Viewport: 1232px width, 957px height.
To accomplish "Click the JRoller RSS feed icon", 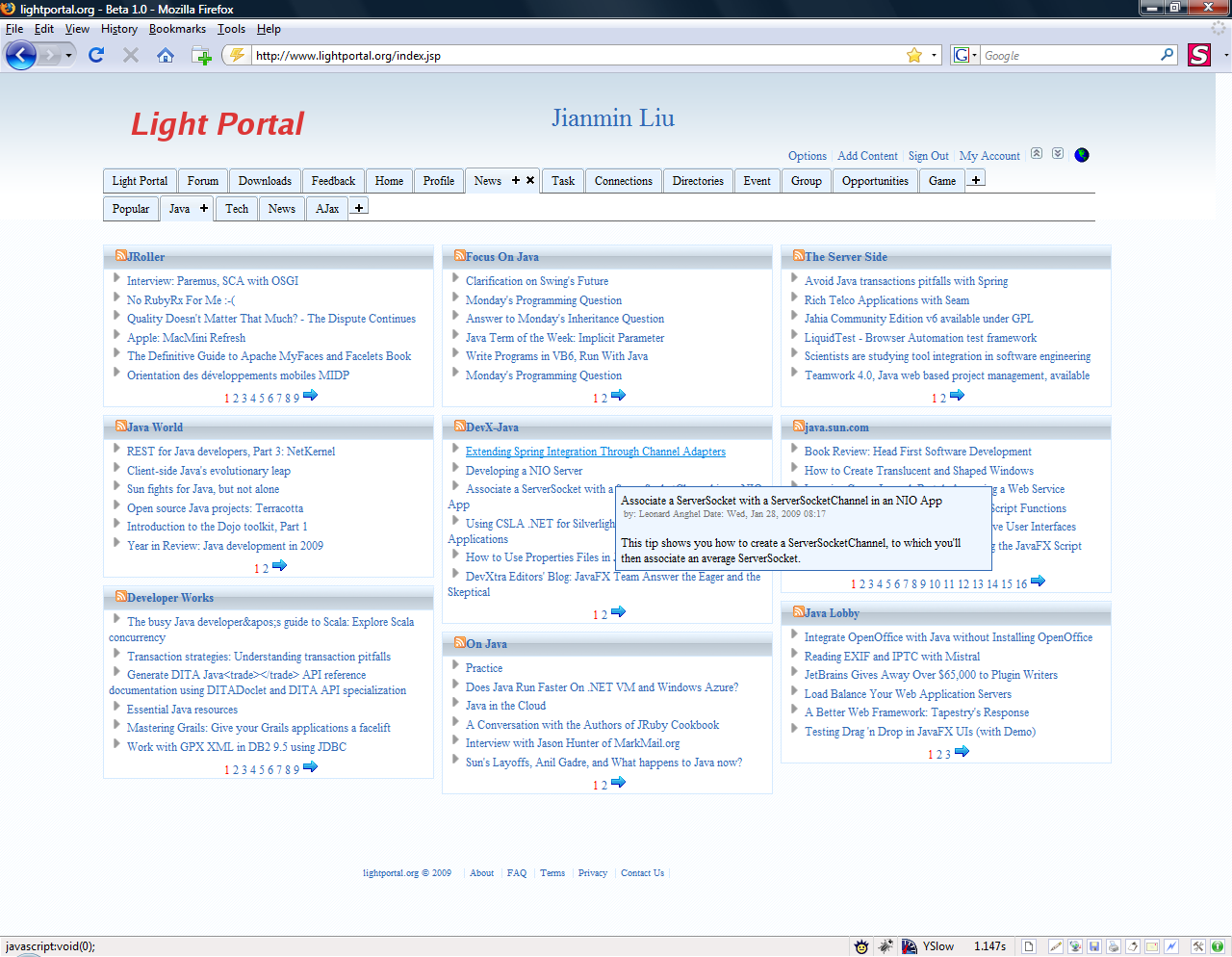I will tap(121, 256).
